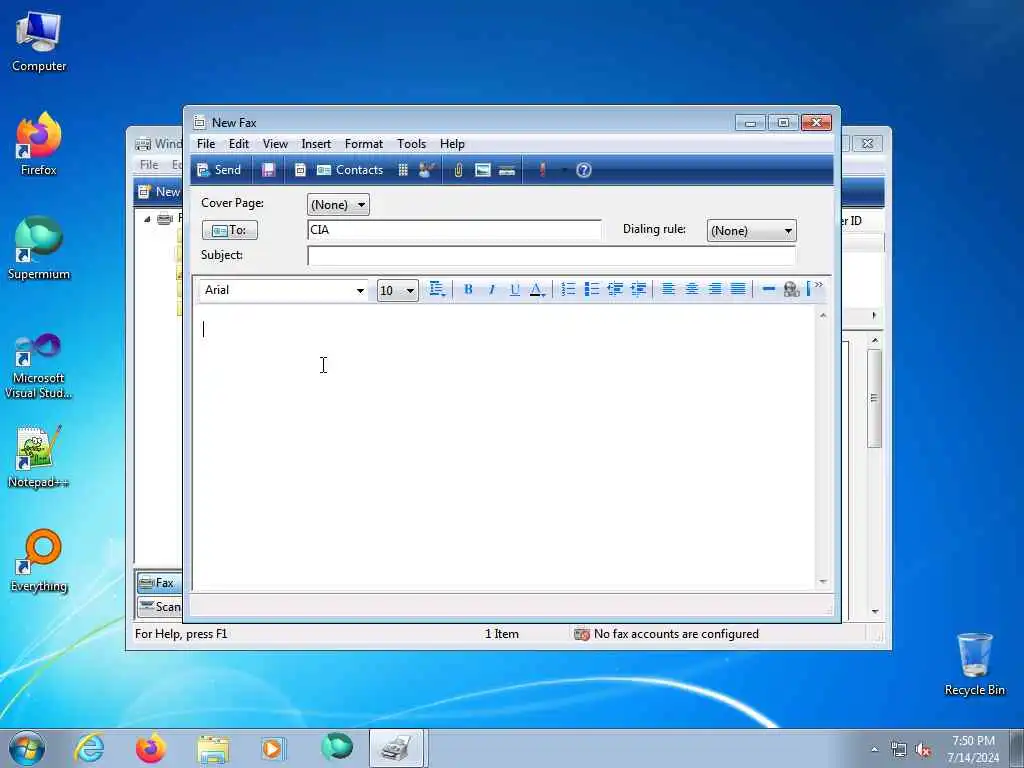Click the To field containing CIA
This screenshot has width=1024, height=768.
coord(454,229)
